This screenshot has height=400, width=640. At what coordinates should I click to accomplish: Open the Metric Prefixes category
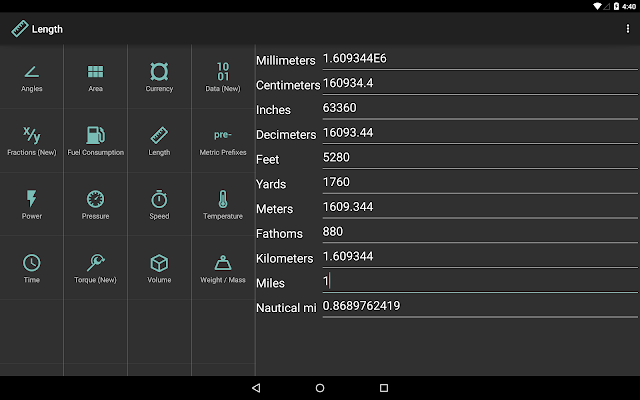223,140
